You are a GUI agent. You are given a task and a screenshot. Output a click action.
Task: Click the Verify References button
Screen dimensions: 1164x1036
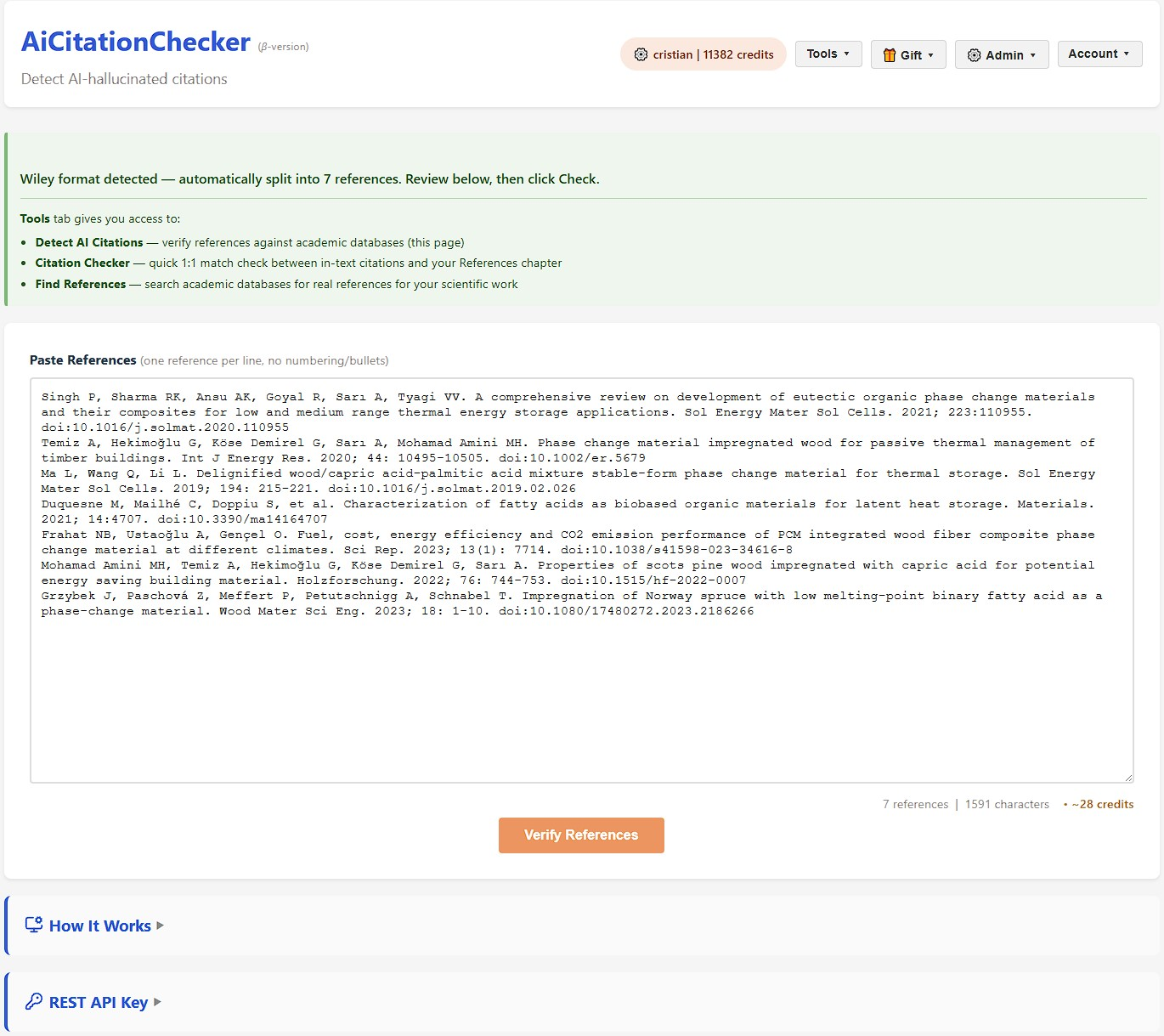(581, 835)
